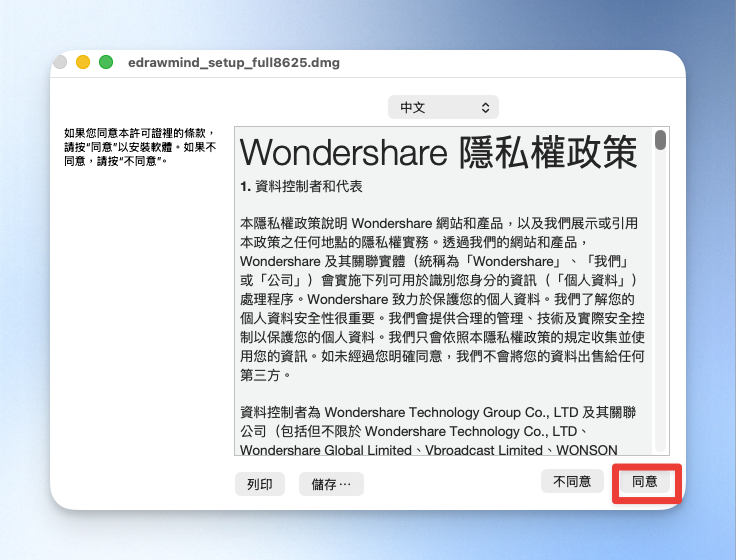Screen dimensions: 736x560
Task: Click the edrawmind_setup_full8625.dmg window title
Action: click(234, 62)
